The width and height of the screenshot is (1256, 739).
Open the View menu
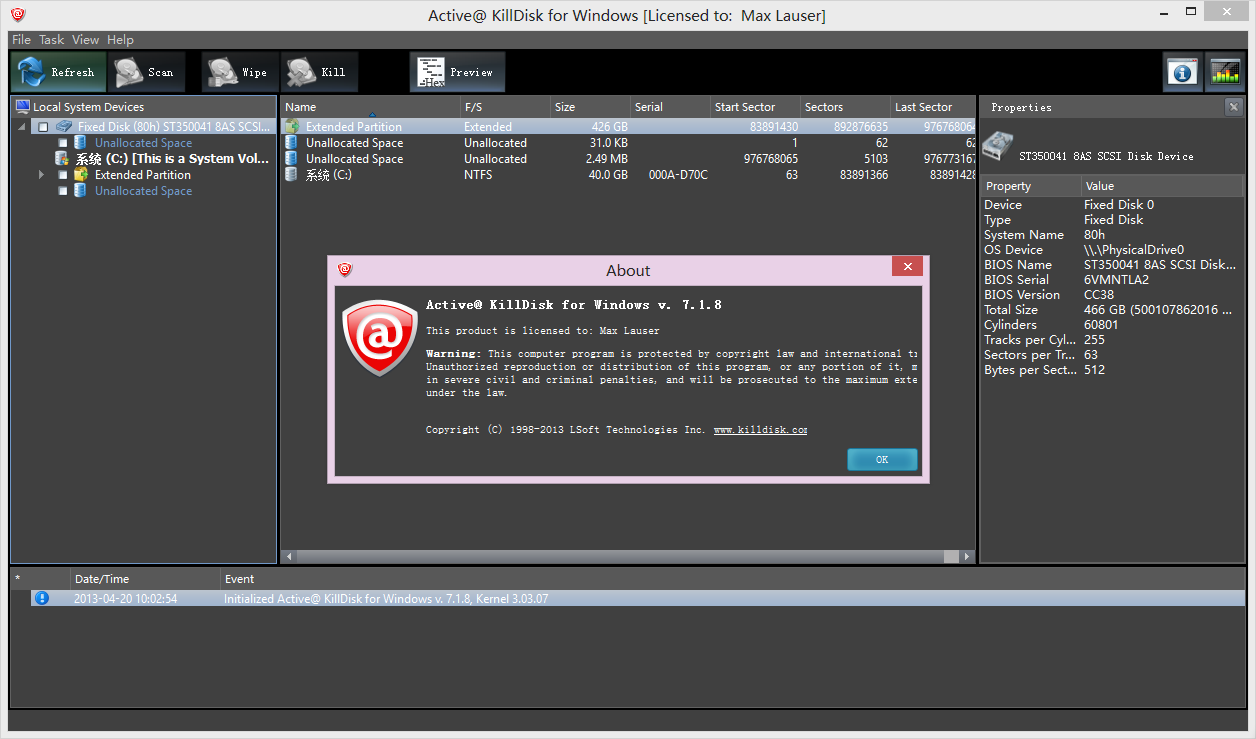[85, 40]
